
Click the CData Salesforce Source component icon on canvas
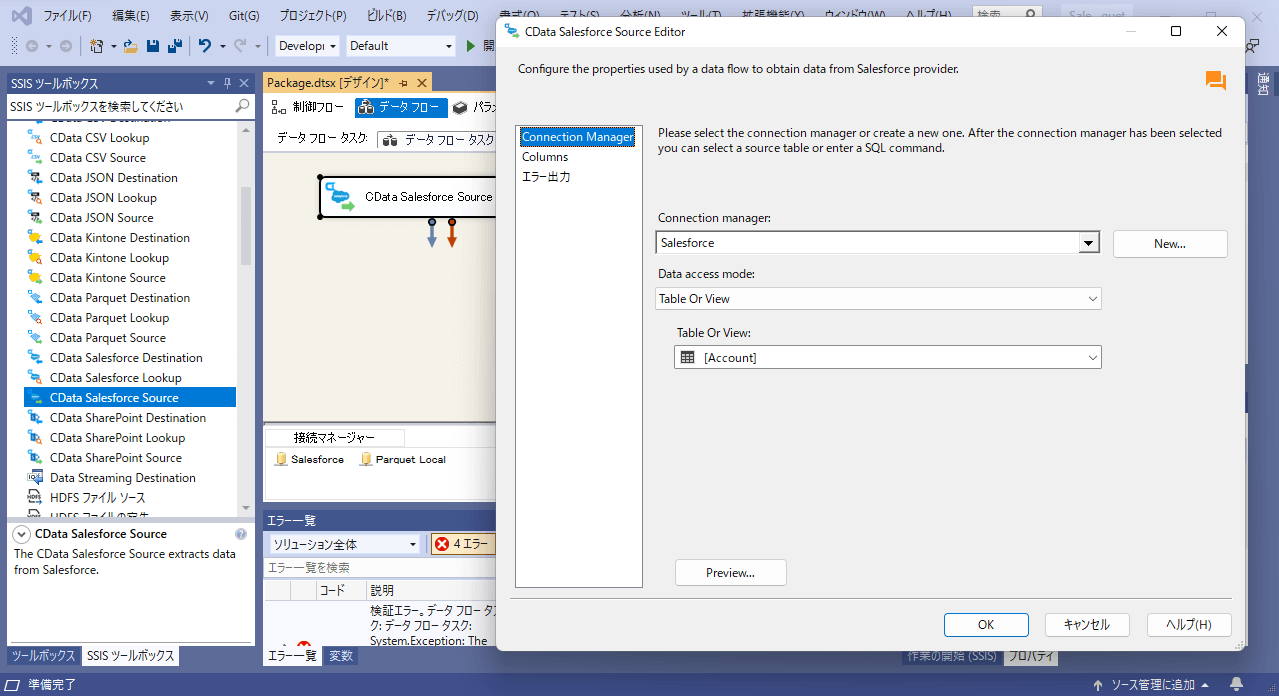pyautogui.click(x=342, y=197)
